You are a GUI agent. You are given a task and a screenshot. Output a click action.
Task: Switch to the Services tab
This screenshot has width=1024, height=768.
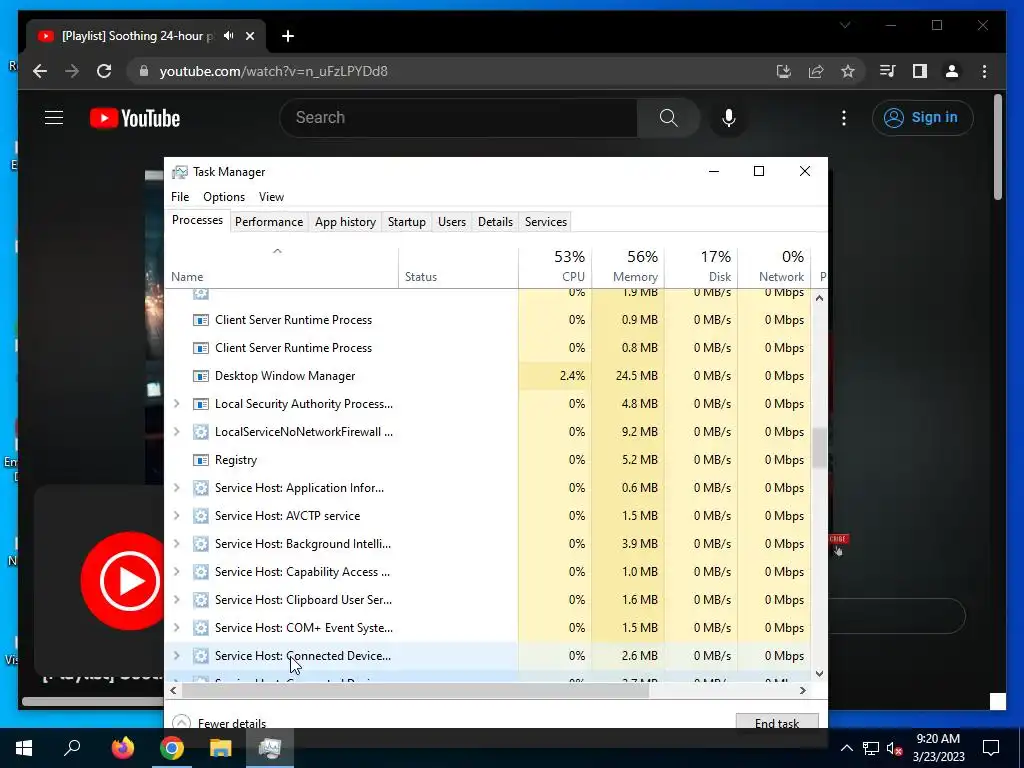pos(546,221)
